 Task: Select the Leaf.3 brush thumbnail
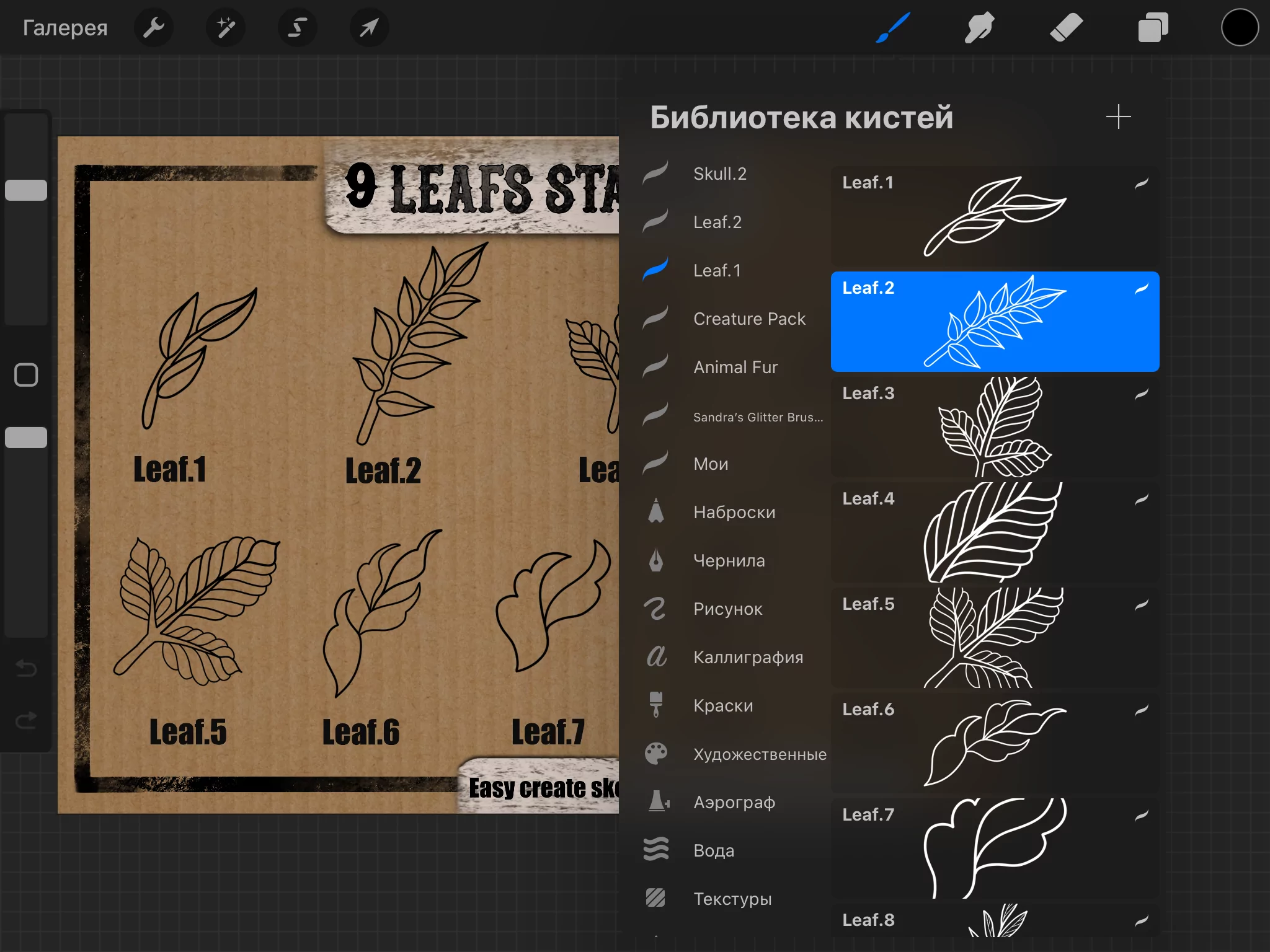pyautogui.click(x=995, y=427)
